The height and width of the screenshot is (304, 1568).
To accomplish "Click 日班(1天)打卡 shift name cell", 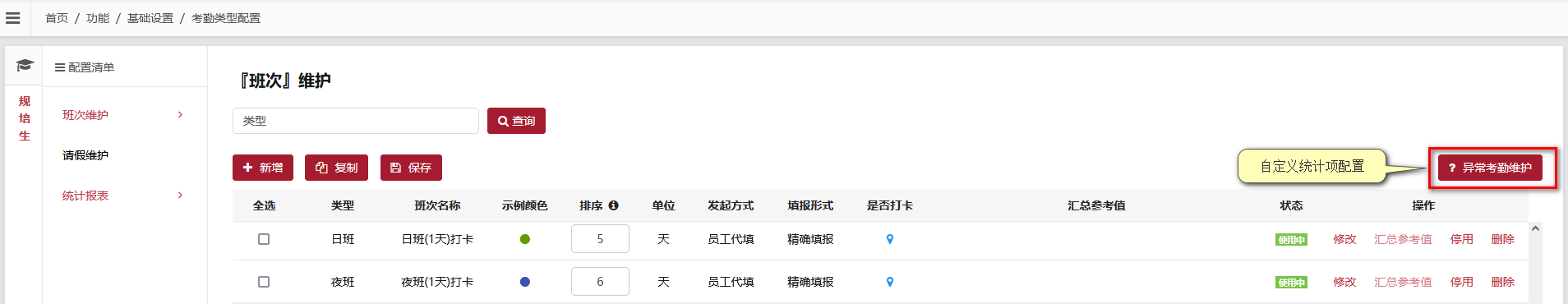I will [x=437, y=239].
